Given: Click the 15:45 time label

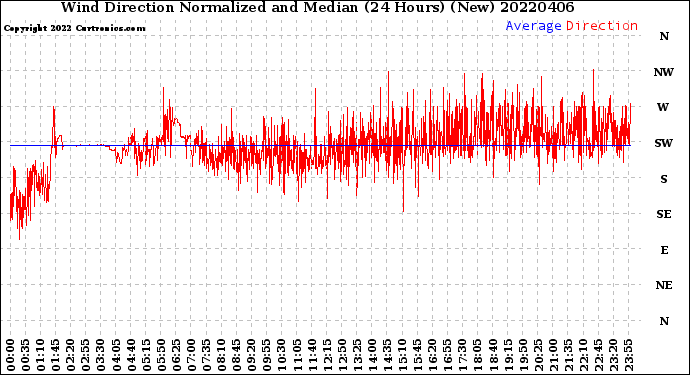Looking at the screenshot, I should coord(418,355).
